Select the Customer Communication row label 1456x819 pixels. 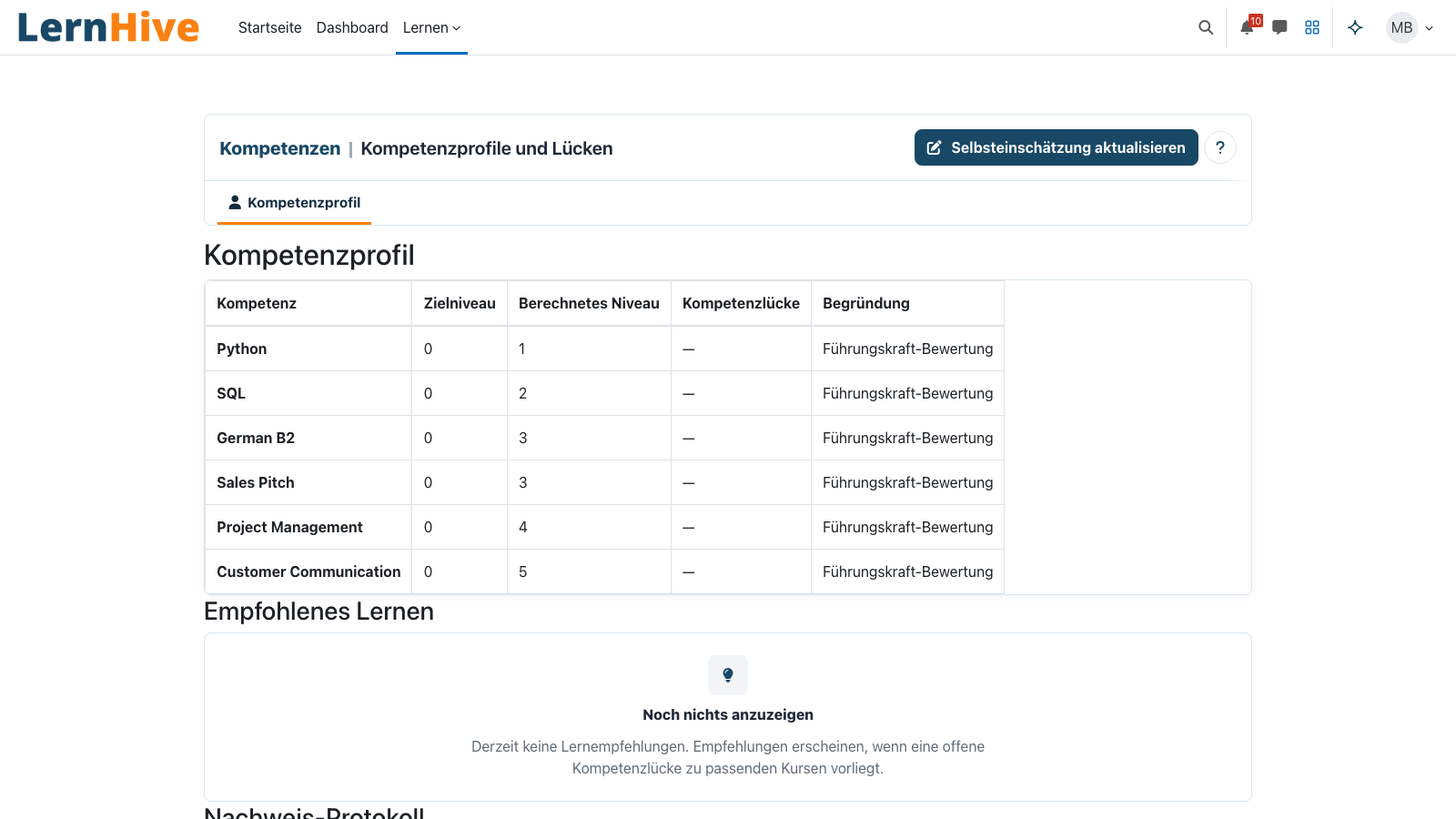click(308, 571)
